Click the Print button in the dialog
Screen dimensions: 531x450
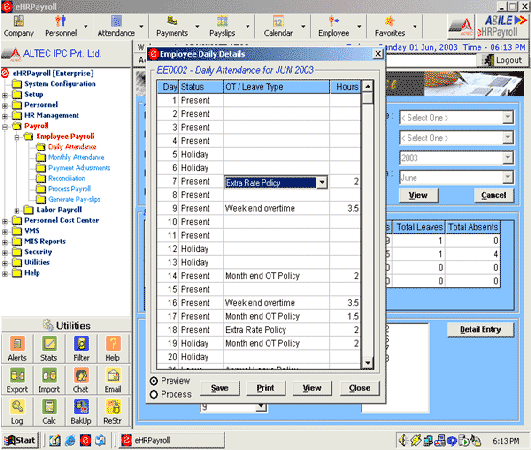click(266, 388)
